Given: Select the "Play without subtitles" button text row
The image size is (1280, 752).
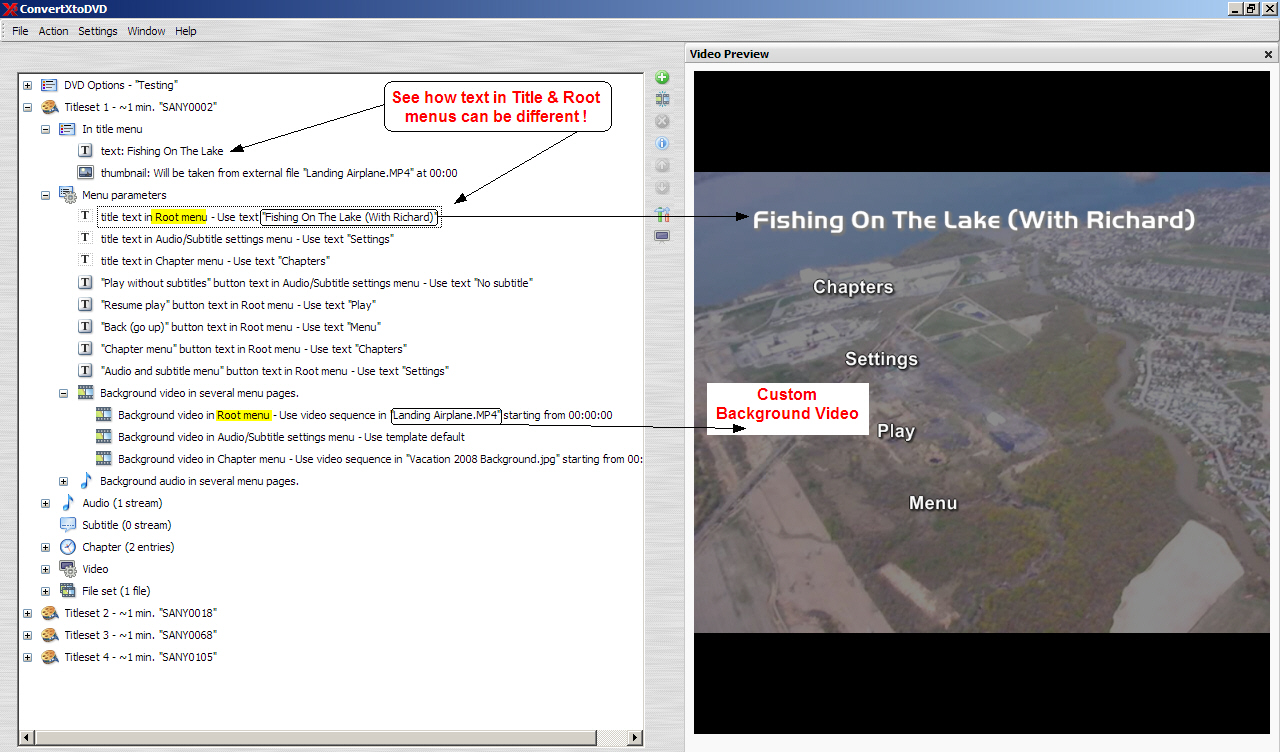Looking at the screenshot, I should [317, 283].
